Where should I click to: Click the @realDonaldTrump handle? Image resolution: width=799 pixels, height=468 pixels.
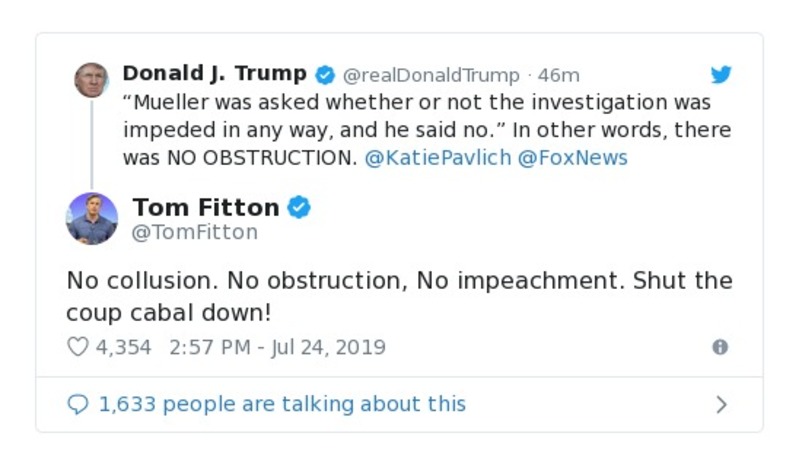click(431, 76)
